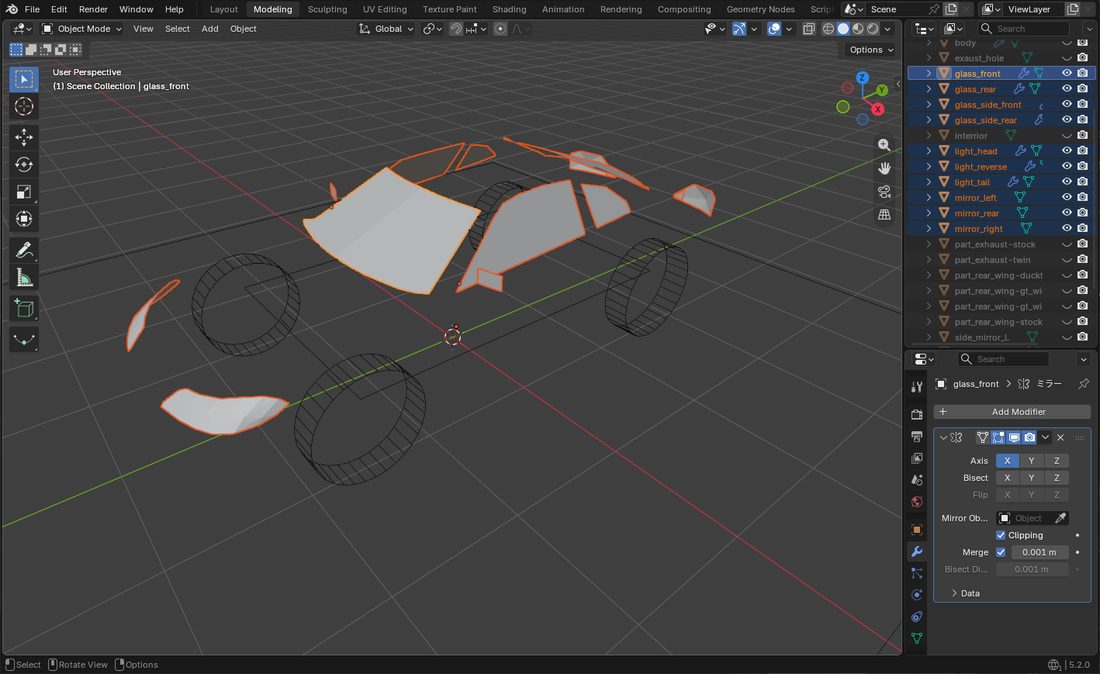The width and height of the screenshot is (1100, 674).
Task: Pick the Measure tool
Action: (24, 278)
